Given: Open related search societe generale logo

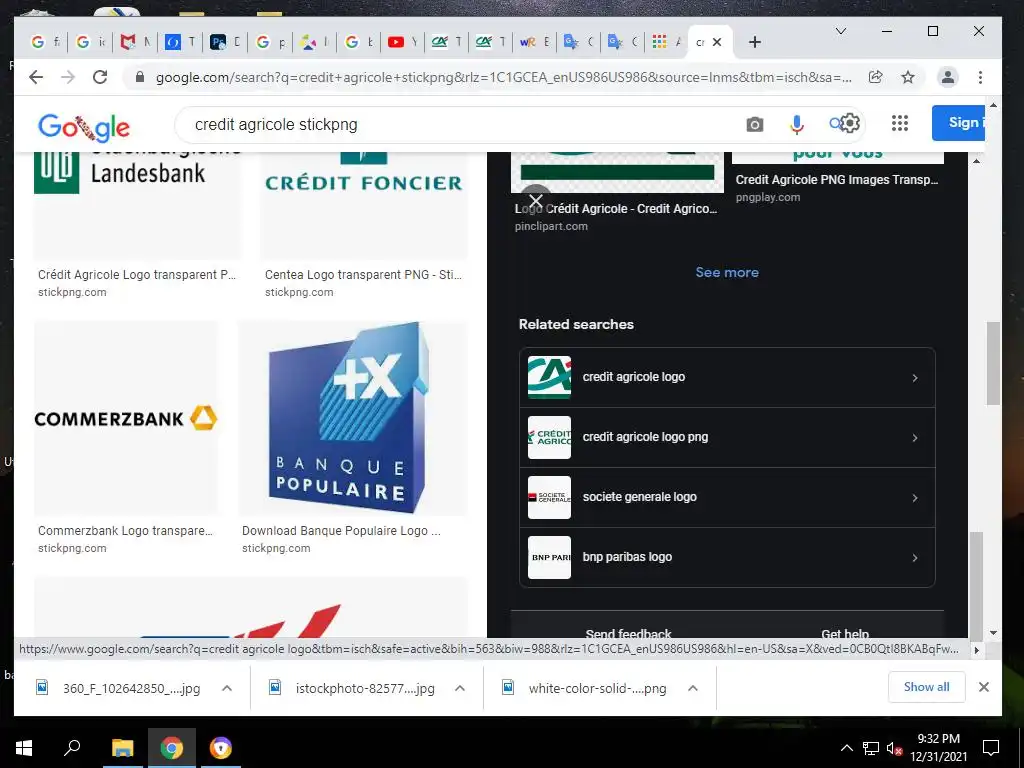Looking at the screenshot, I should [727, 498].
